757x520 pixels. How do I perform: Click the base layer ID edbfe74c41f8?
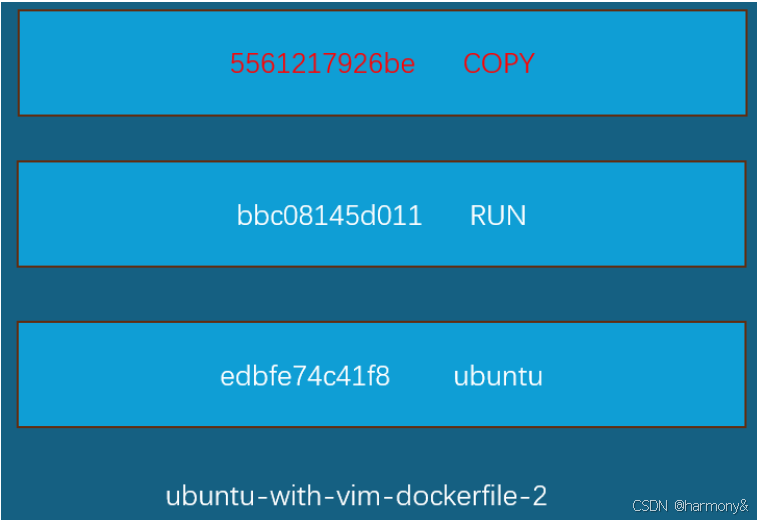coord(305,376)
